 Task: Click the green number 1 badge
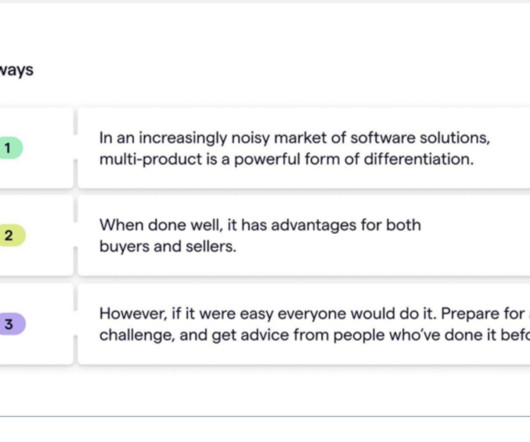[10, 148]
